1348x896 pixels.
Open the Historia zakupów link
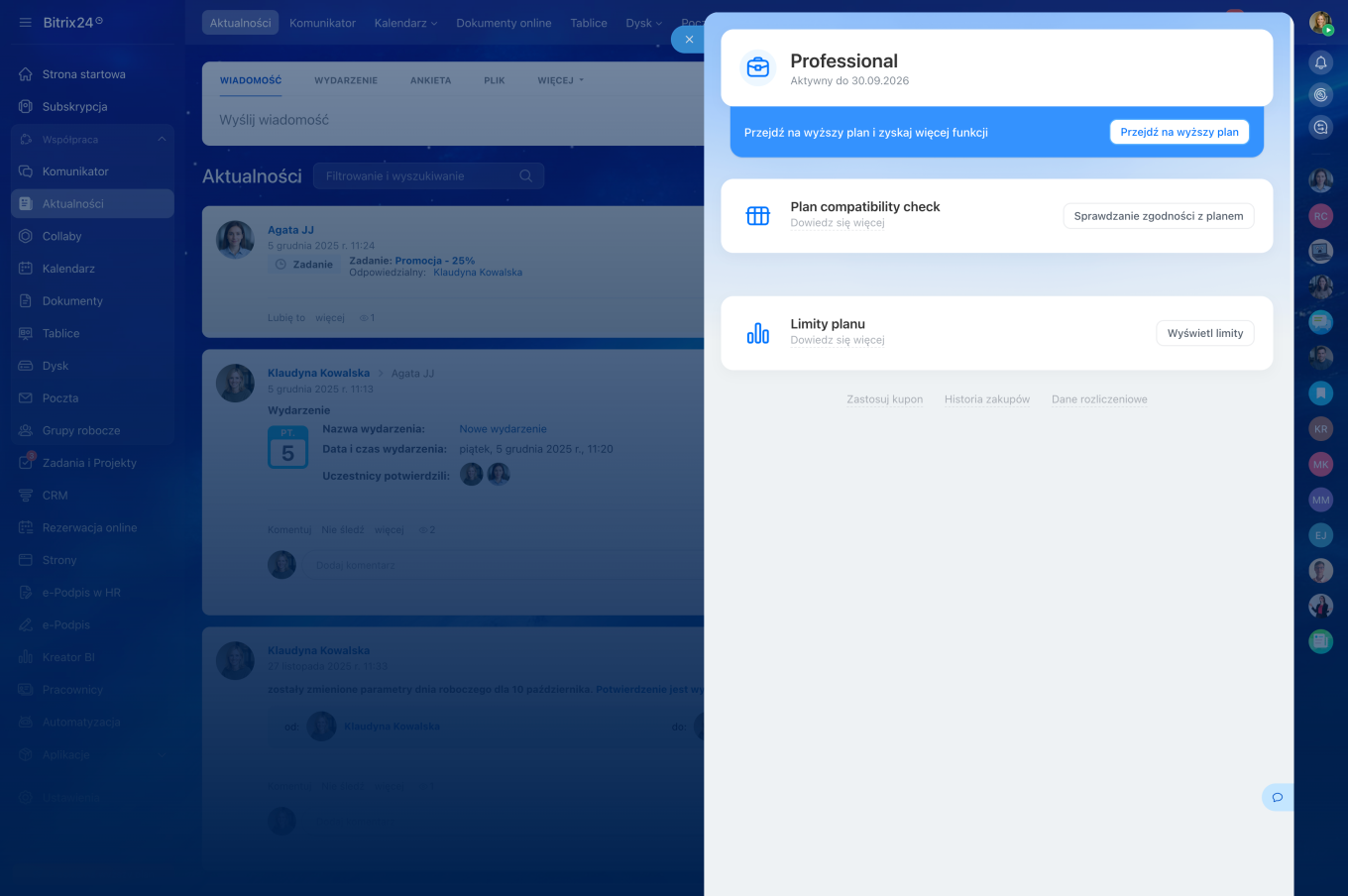[986, 399]
